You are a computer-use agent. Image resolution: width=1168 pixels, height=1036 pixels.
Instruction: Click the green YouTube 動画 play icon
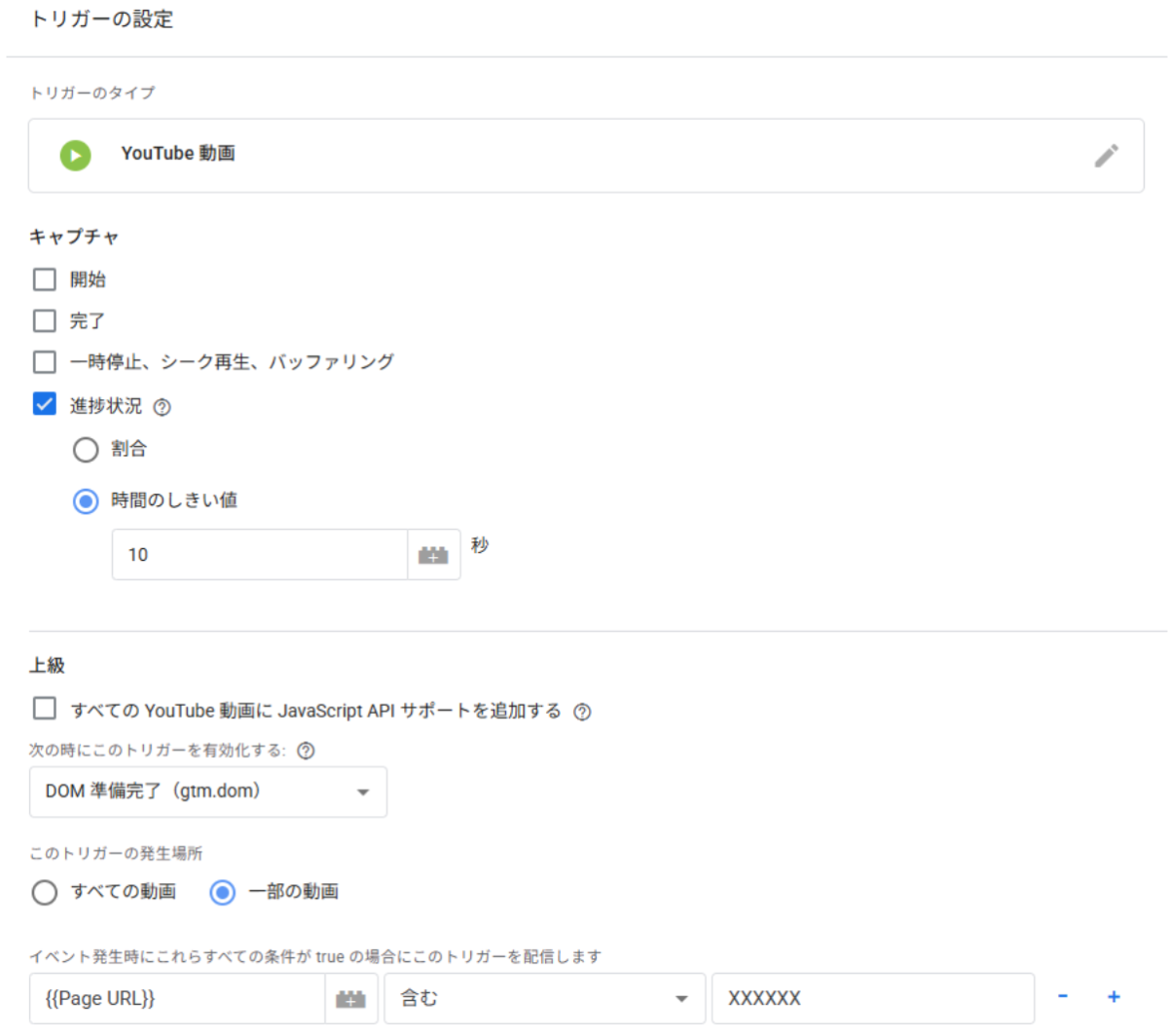(75, 155)
